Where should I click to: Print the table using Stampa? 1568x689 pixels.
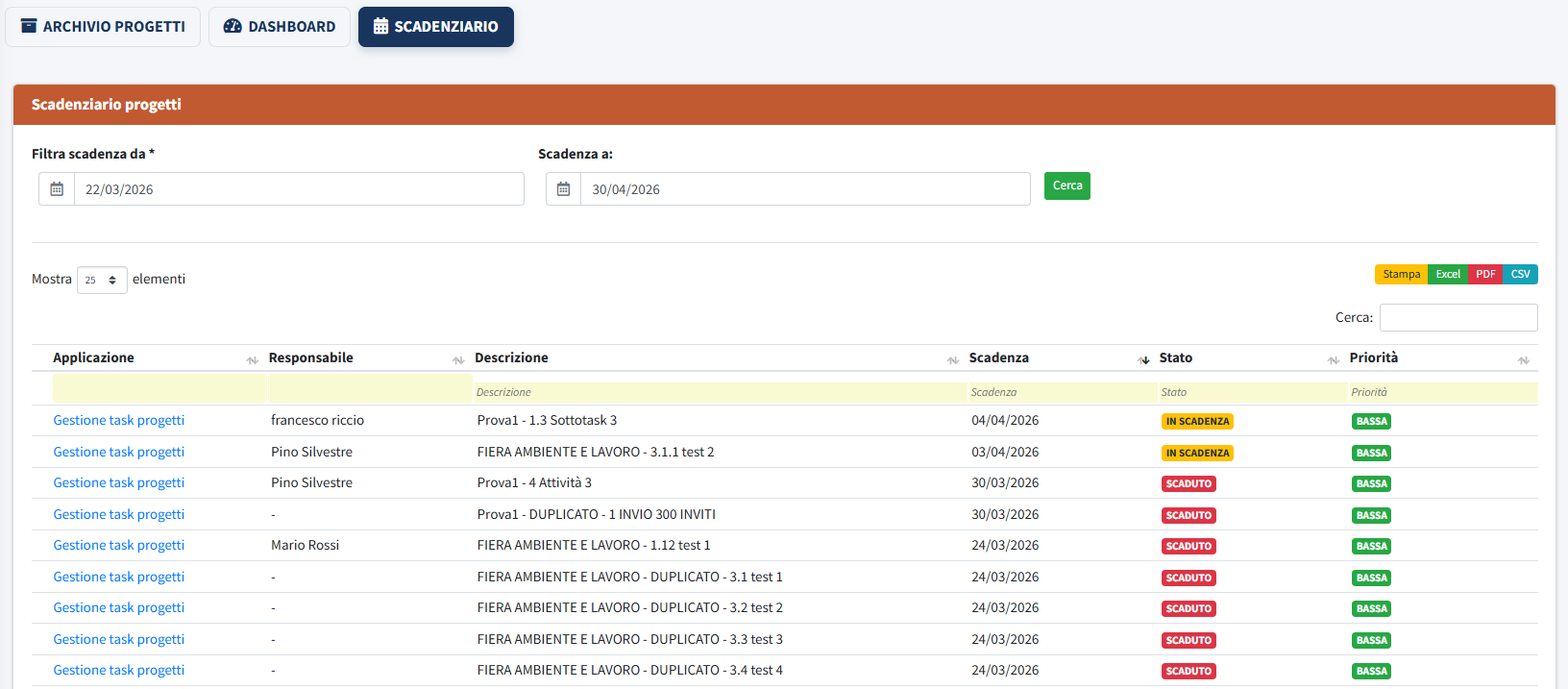[x=1401, y=275]
